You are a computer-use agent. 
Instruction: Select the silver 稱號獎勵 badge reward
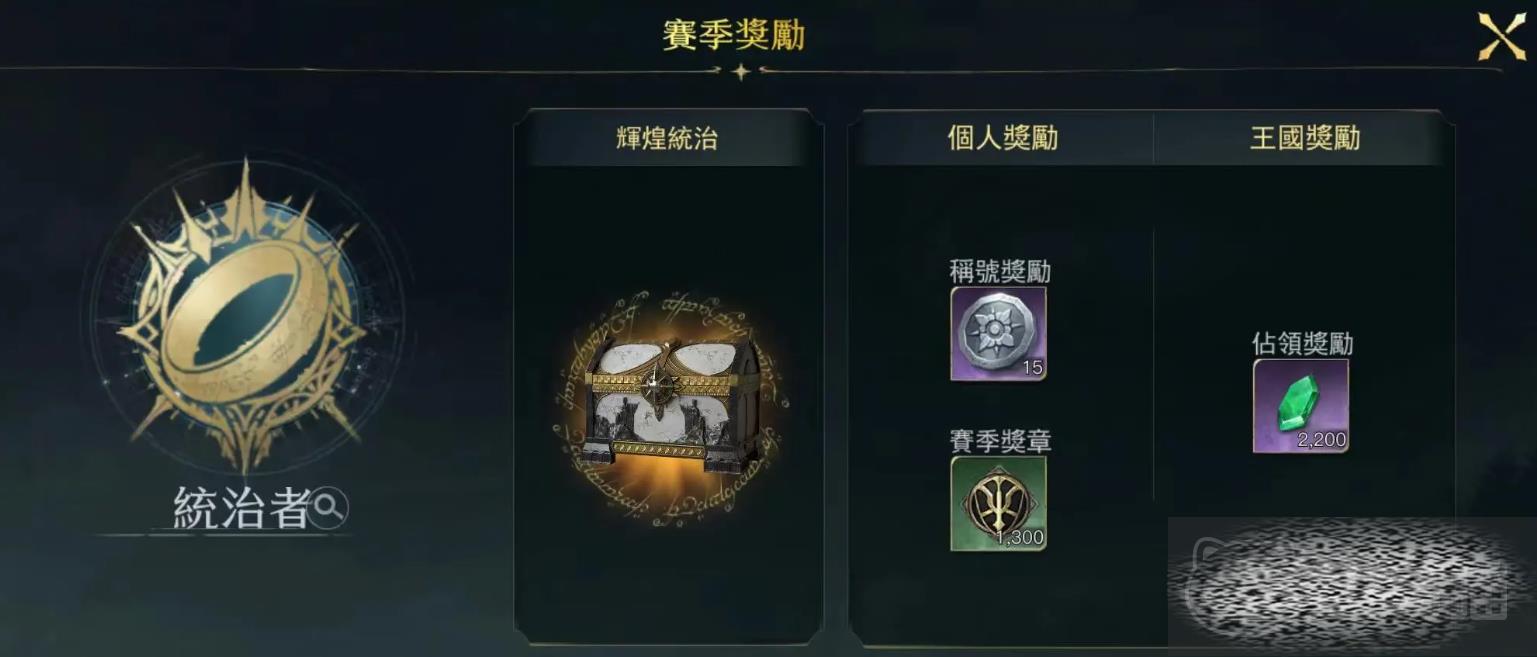coord(998,334)
